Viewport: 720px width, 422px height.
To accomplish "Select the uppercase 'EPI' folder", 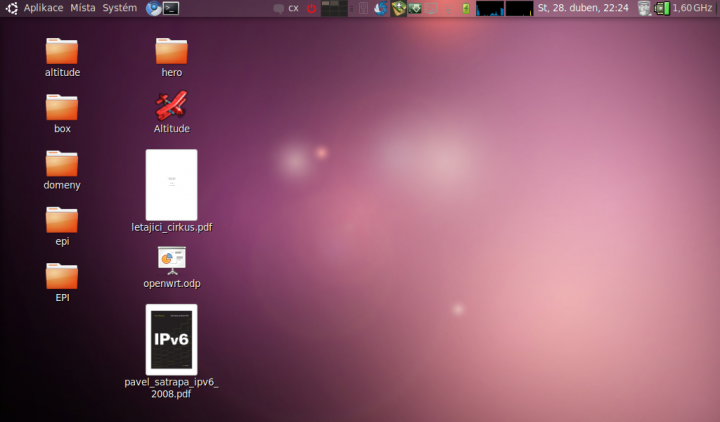I will point(62,276).
